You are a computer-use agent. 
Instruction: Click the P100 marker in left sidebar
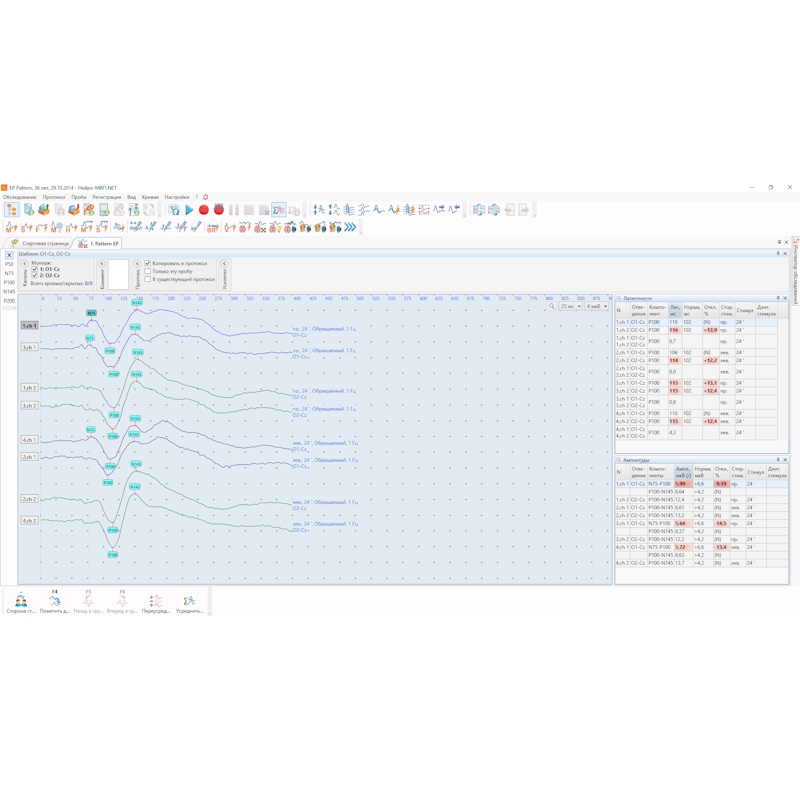[x=9, y=282]
